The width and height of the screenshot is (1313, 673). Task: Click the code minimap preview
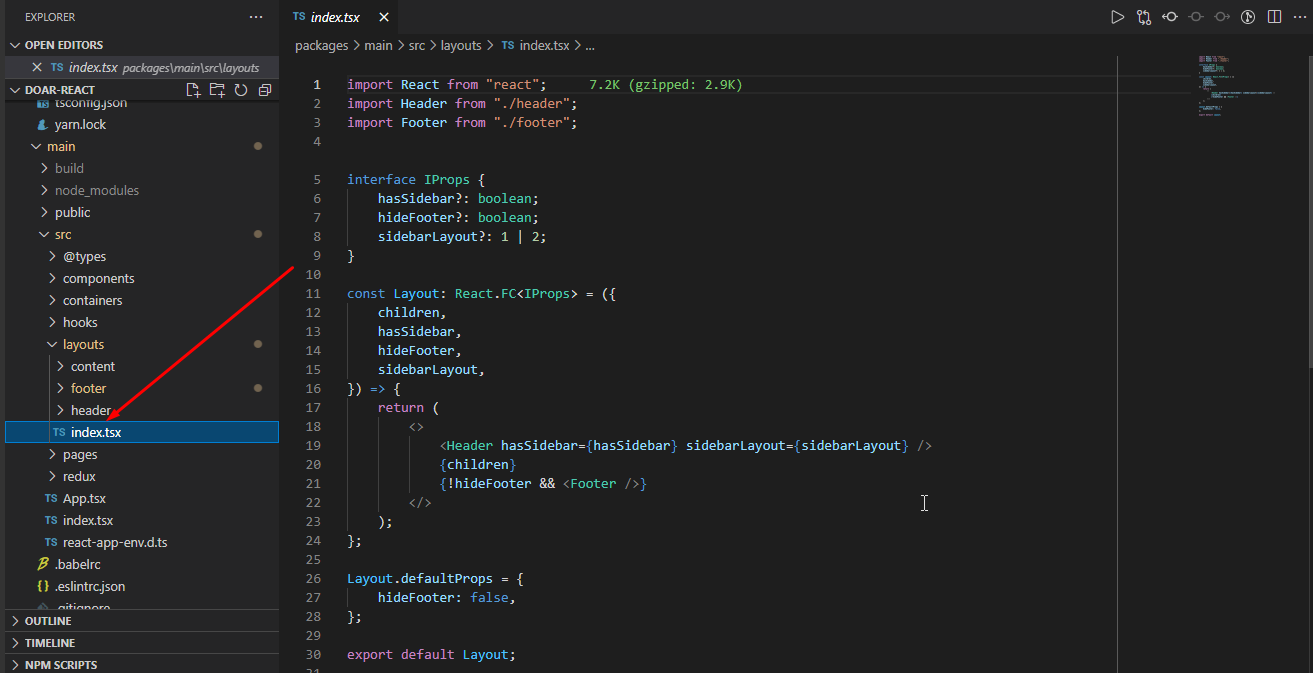(x=1238, y=88)
